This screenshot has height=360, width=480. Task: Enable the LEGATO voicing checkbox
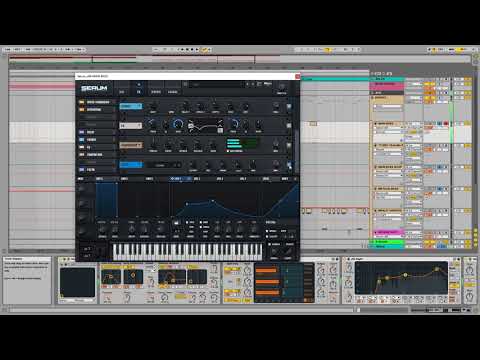267,236
